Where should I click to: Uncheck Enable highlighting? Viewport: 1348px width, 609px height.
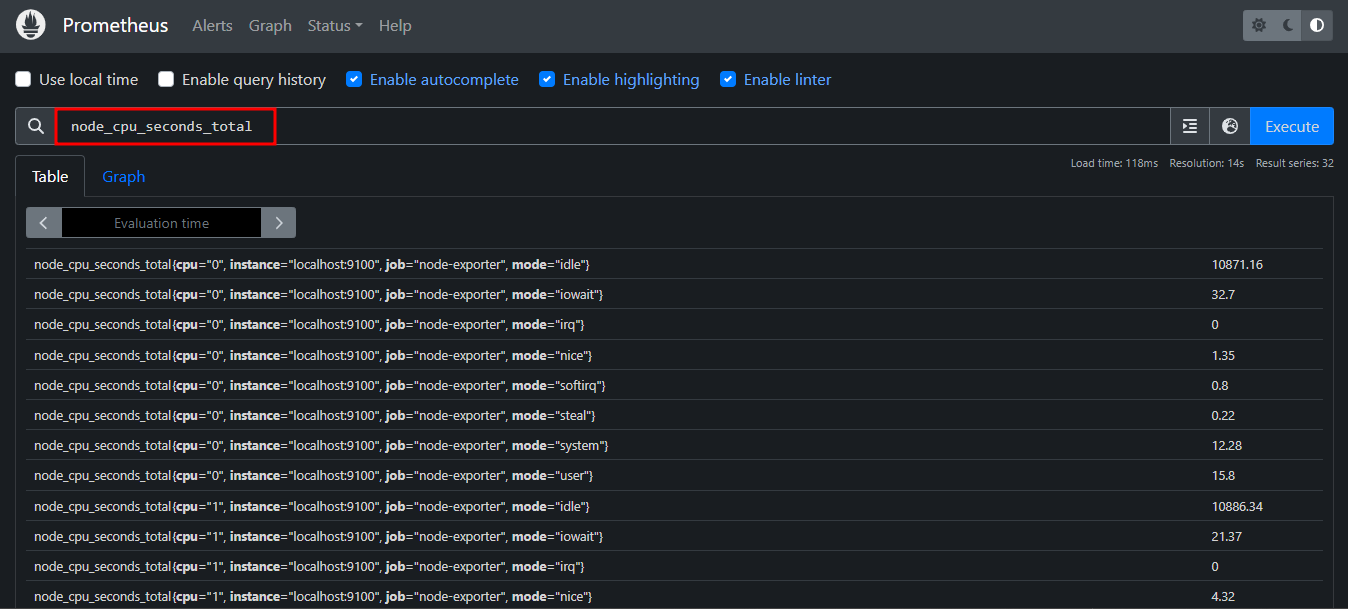[547, 79]
